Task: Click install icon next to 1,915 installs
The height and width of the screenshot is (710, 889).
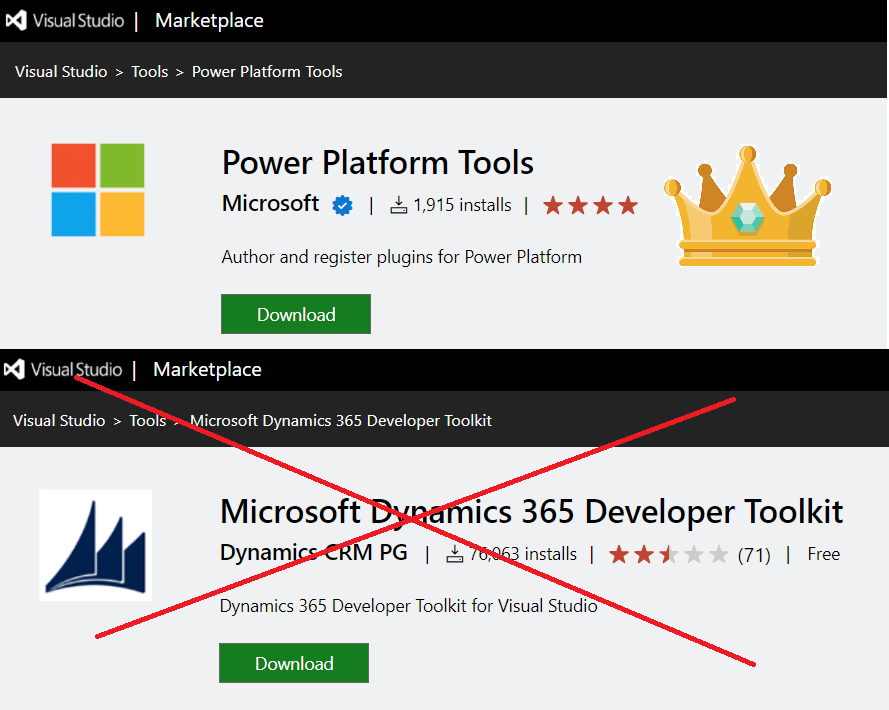Action: coord(399,205)
